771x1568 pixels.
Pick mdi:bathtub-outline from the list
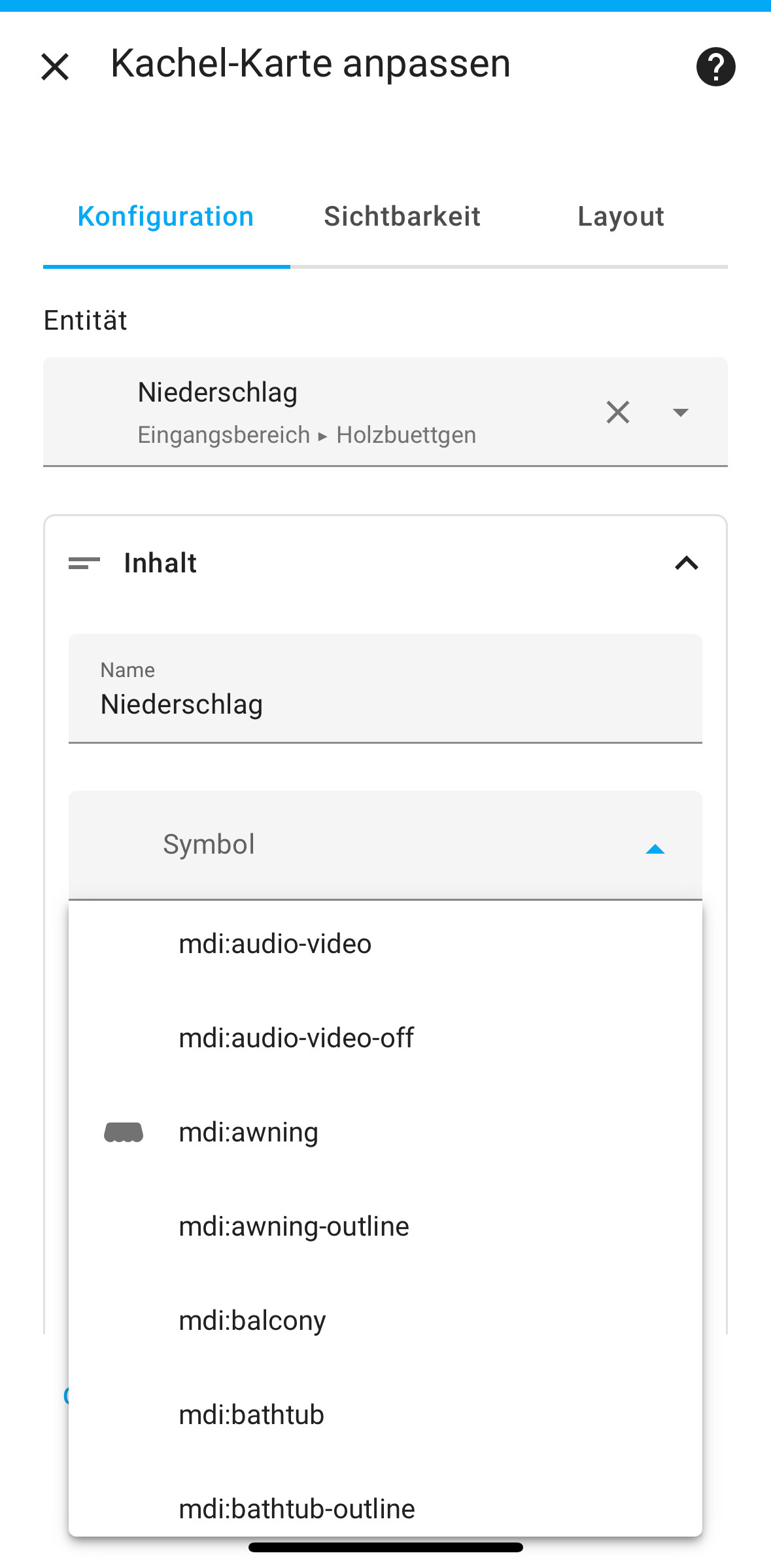(x=297, y=1509)
